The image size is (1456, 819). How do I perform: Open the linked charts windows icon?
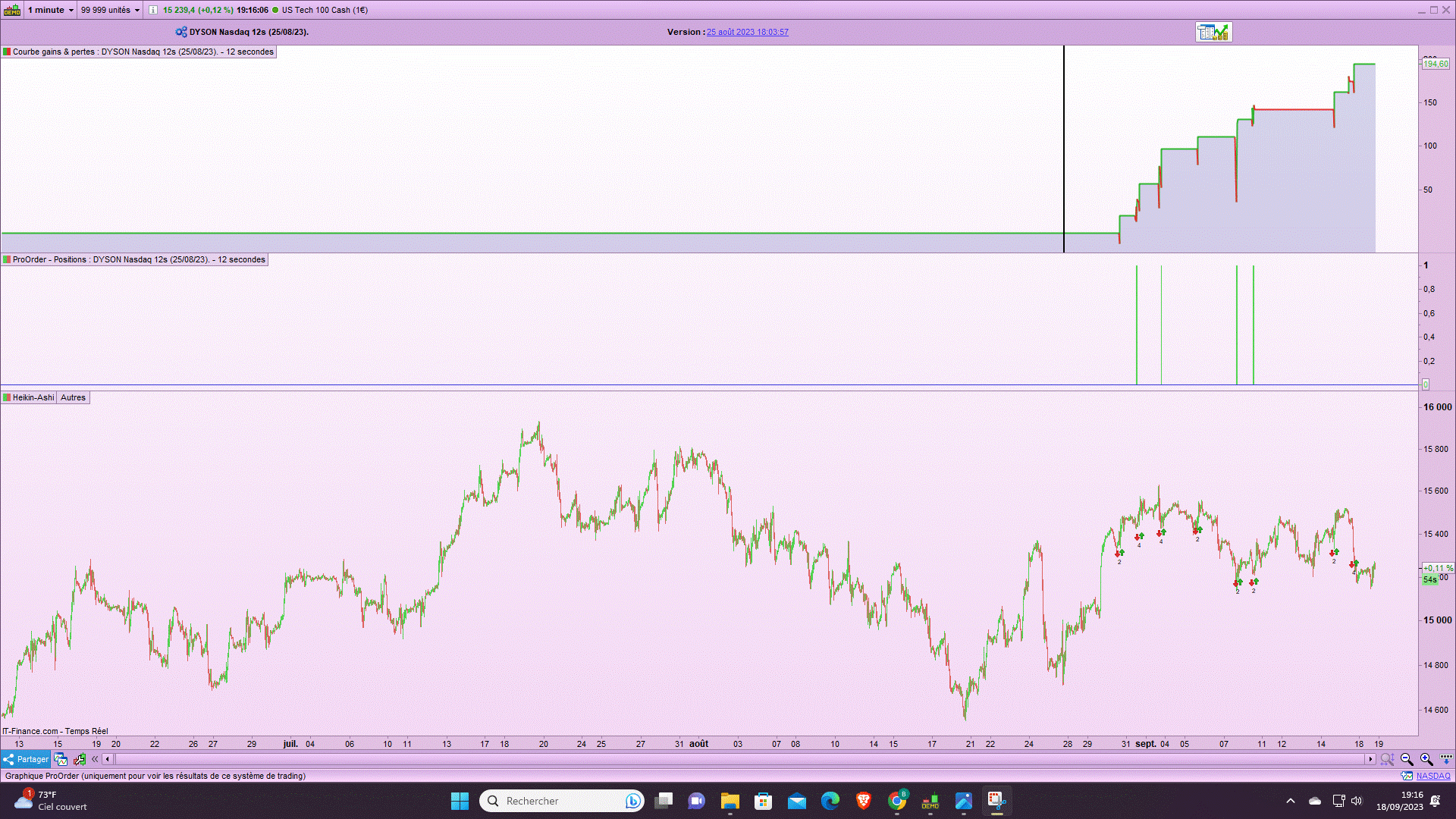[x=61, y=759]
